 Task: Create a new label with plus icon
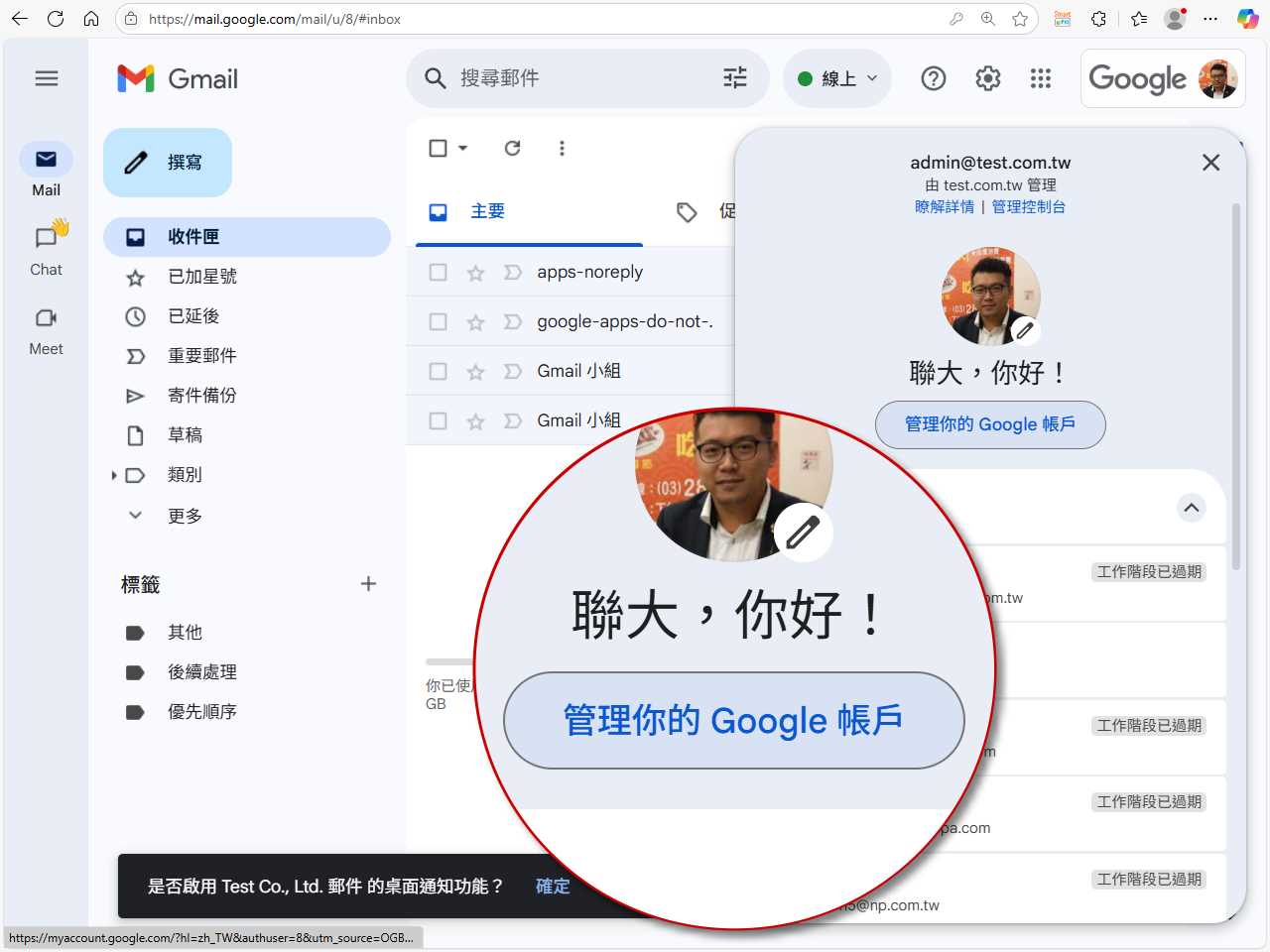click(368, 584)
